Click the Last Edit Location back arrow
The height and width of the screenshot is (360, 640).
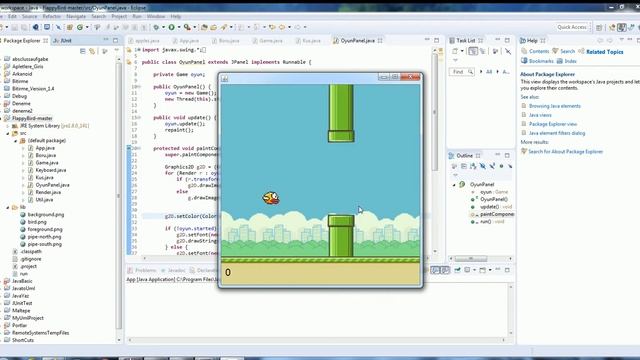click(272, 27)
